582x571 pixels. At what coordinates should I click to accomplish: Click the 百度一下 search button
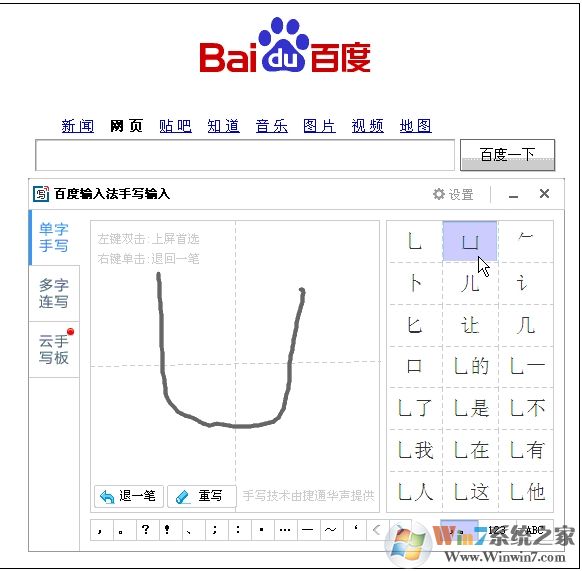coord(507,155)
